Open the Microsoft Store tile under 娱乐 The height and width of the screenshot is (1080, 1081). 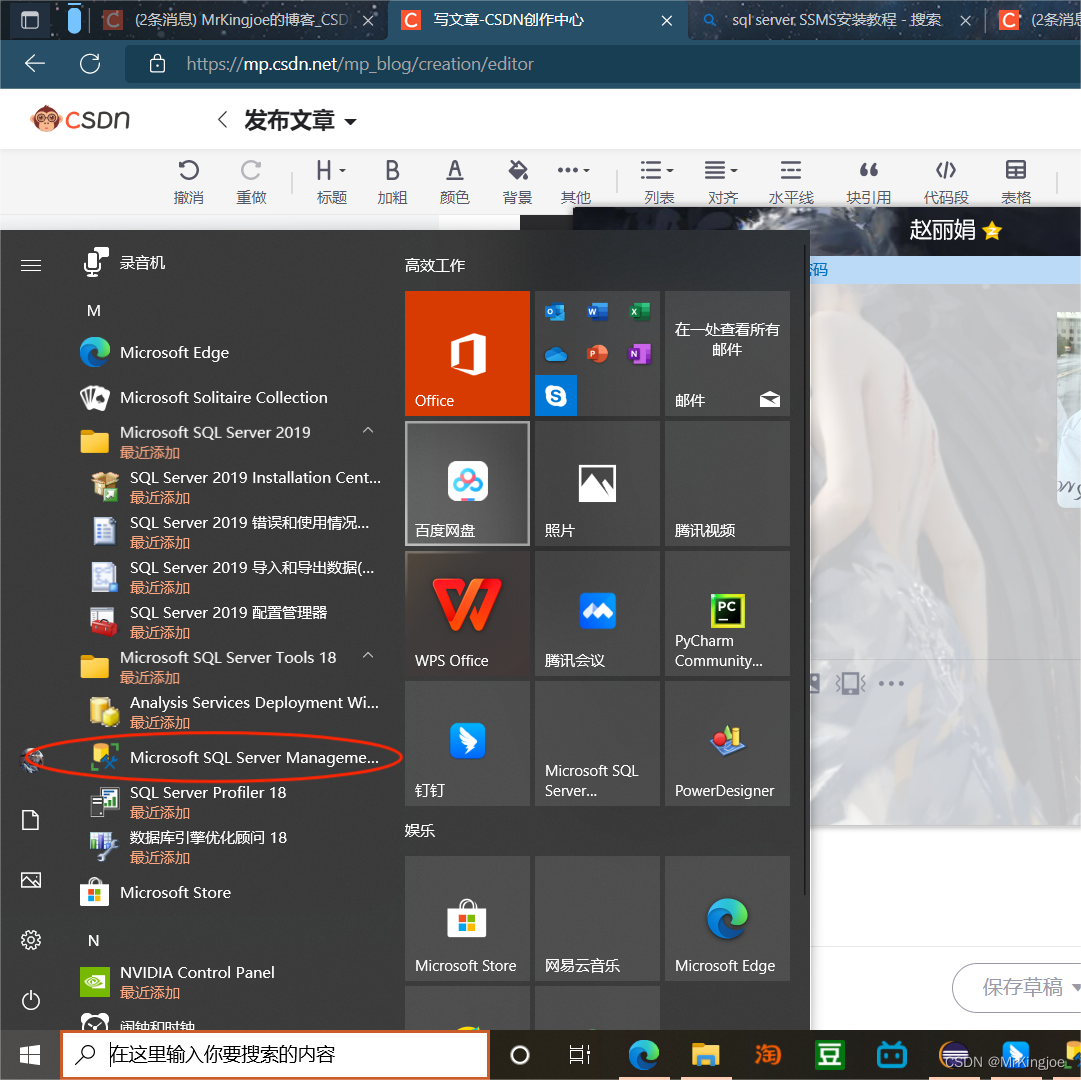pyautogui.click(x=467, y=918)
